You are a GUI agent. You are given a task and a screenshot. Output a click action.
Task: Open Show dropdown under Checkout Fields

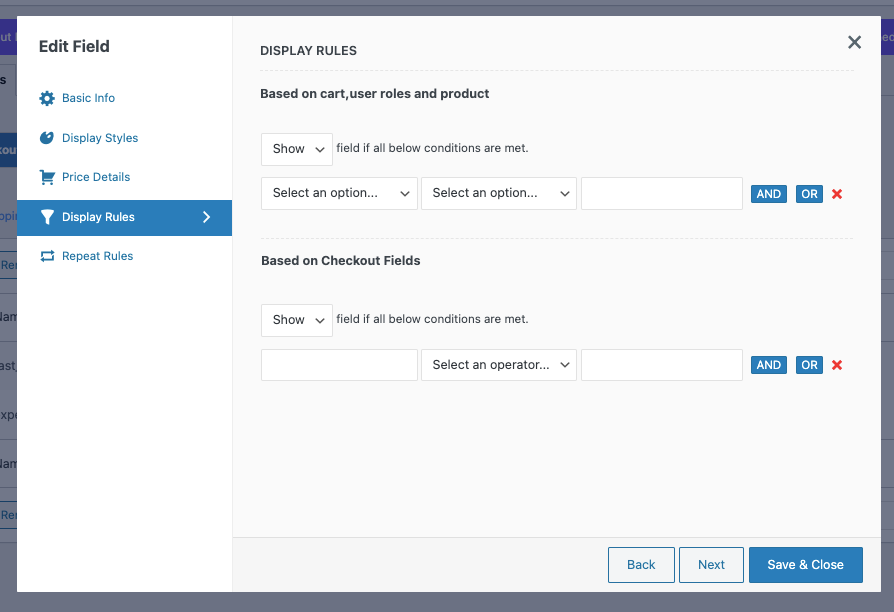(296, 320)
